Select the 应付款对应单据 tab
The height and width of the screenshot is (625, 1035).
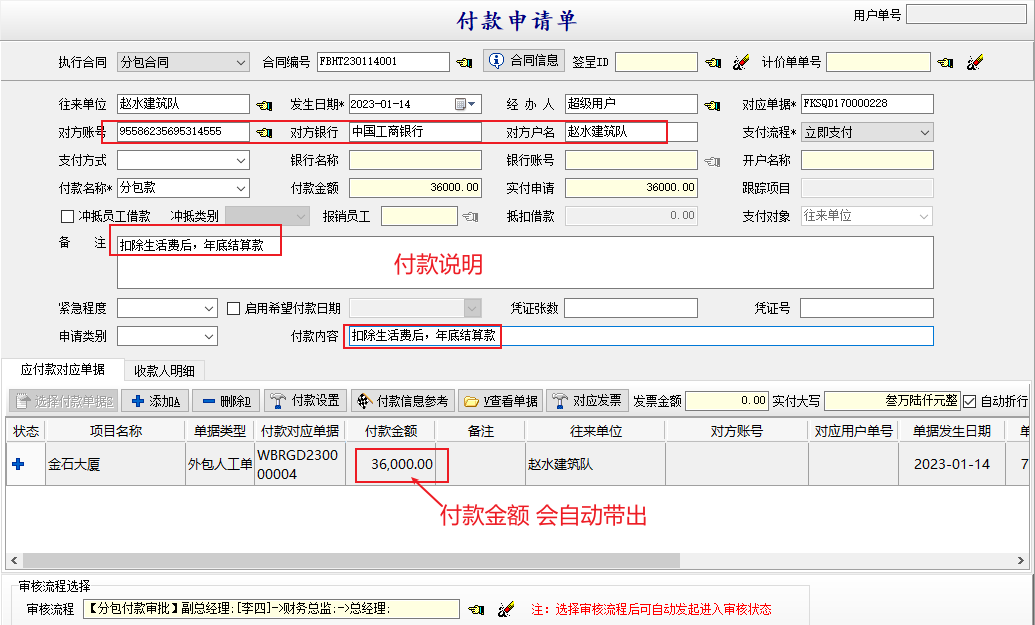pyautogui.click(x=62, y=370)
